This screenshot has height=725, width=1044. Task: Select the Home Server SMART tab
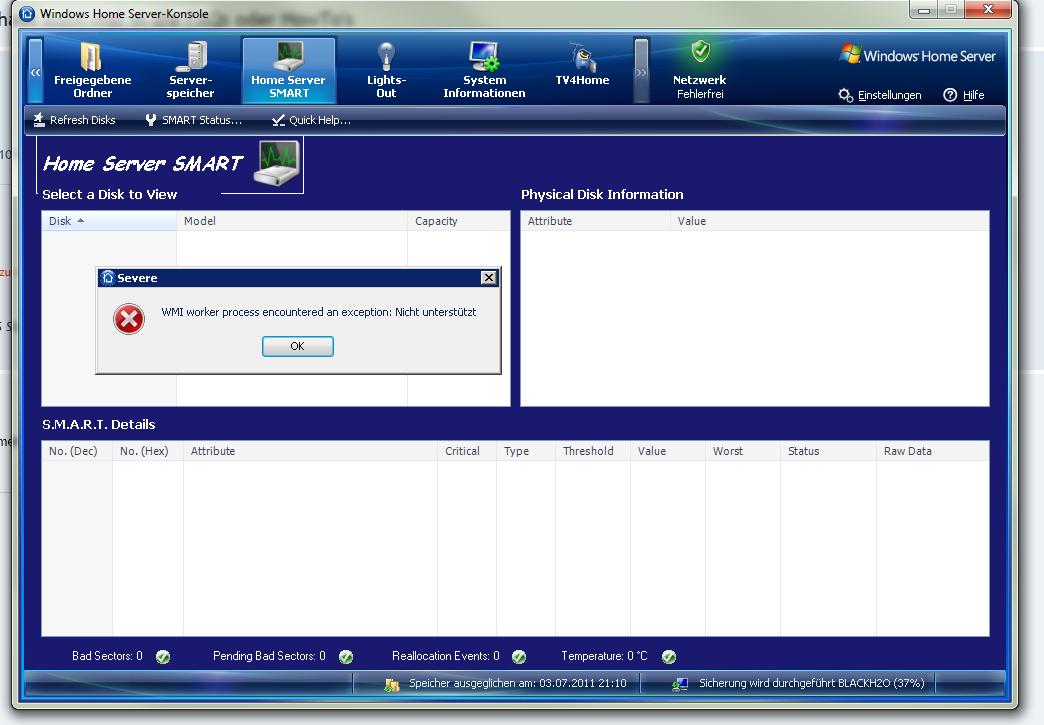click(288, 70)
